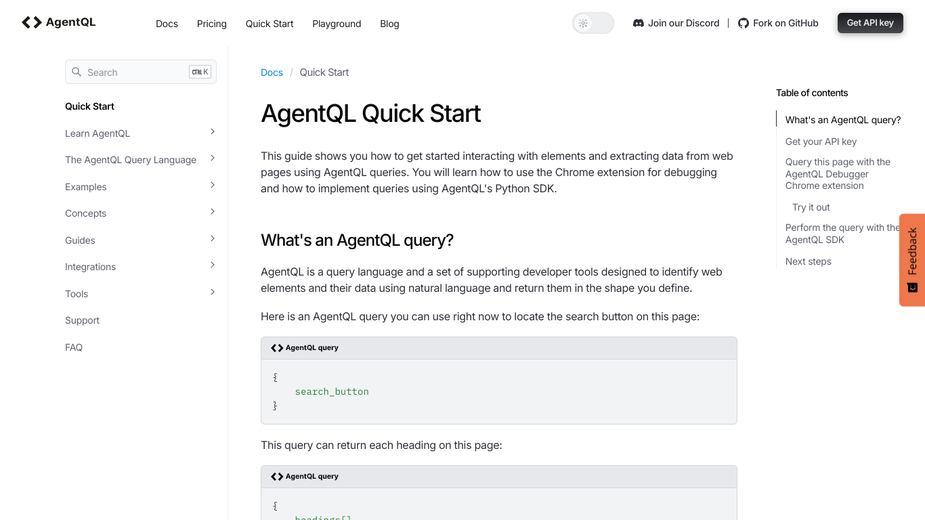Open the Feedback side tab
The width and height of the screenshot is (925, 520).
pos(912,260)
